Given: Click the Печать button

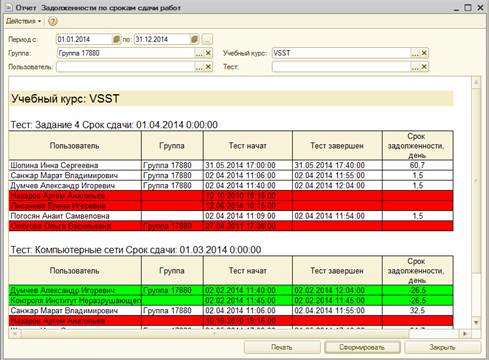Looking at the screenshot, I should coord(282,347).
